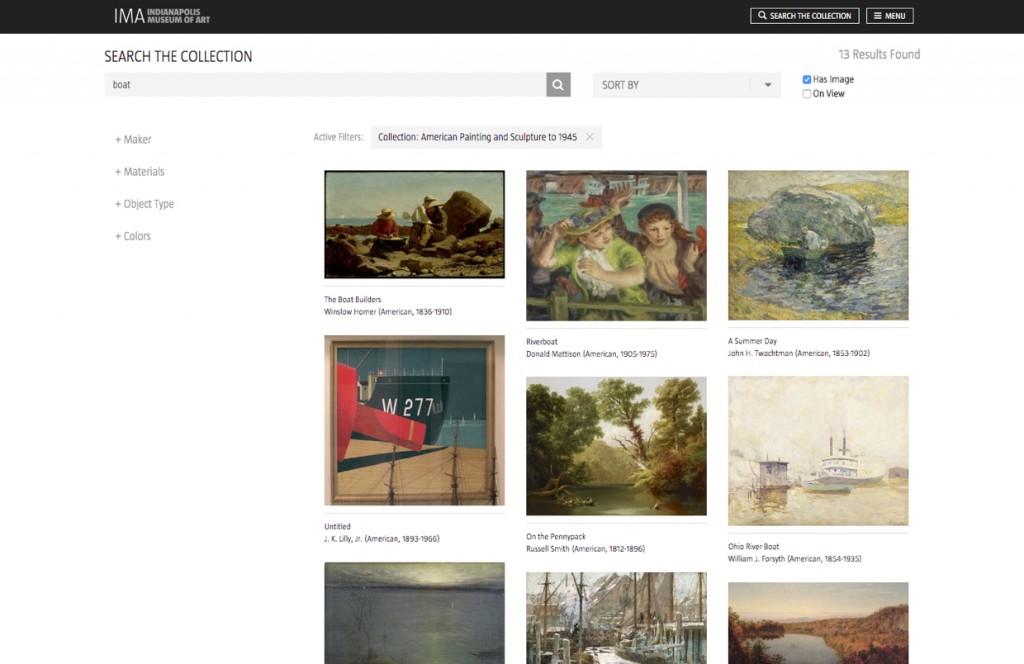Open Search the Collection in header
Screen dimensions: 1024x664
(x=804, y=16)
